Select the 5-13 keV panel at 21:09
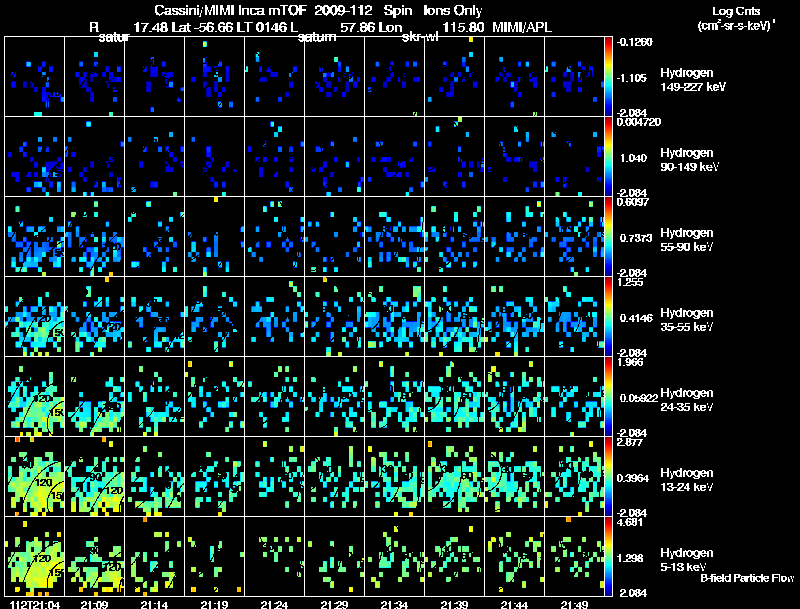Viewport: 800px width, 609px height. click(95, 556)
